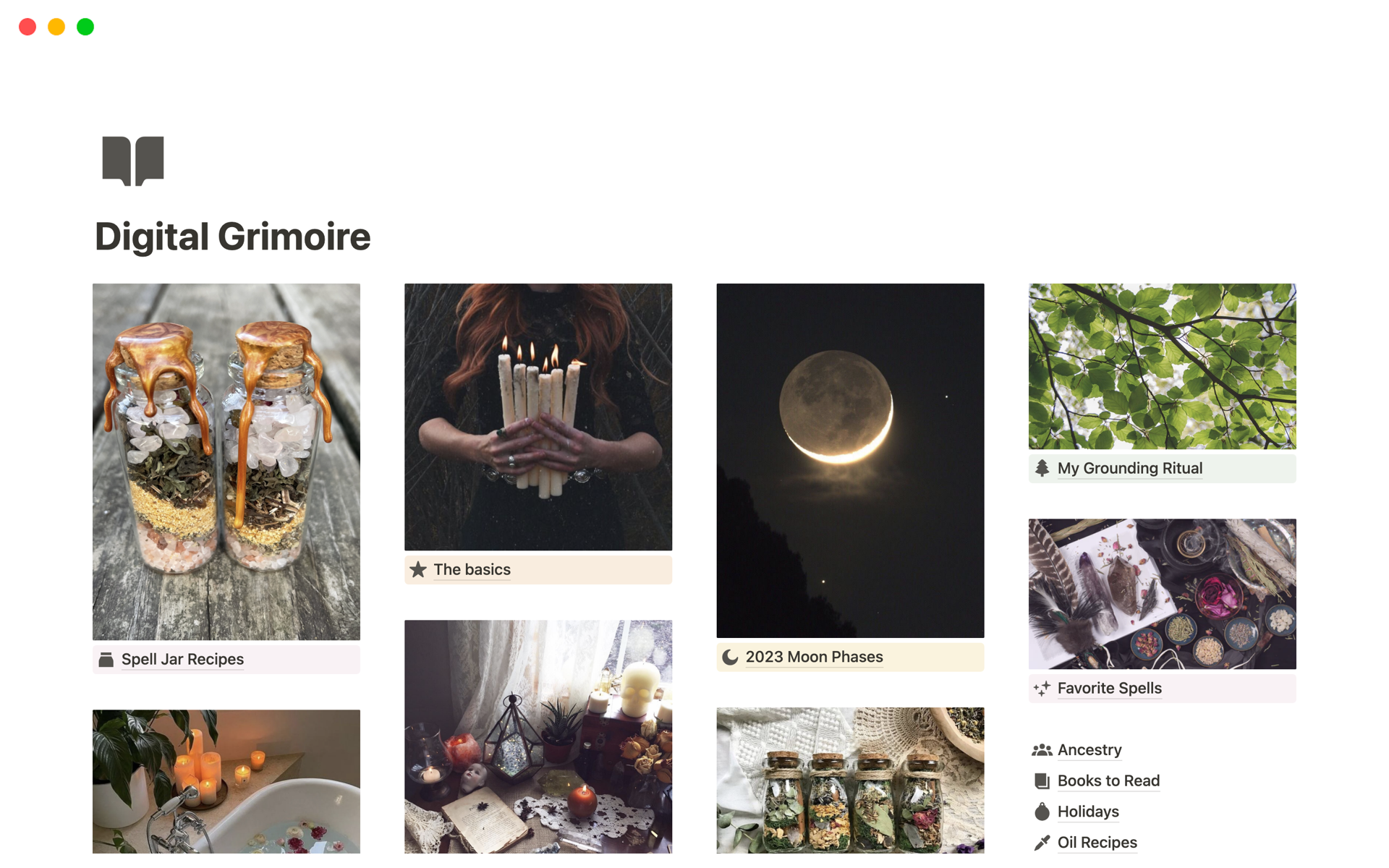The image size is (1389, 868).
Task: Select the crescent moon photo thumbnail
Action: 850,461
